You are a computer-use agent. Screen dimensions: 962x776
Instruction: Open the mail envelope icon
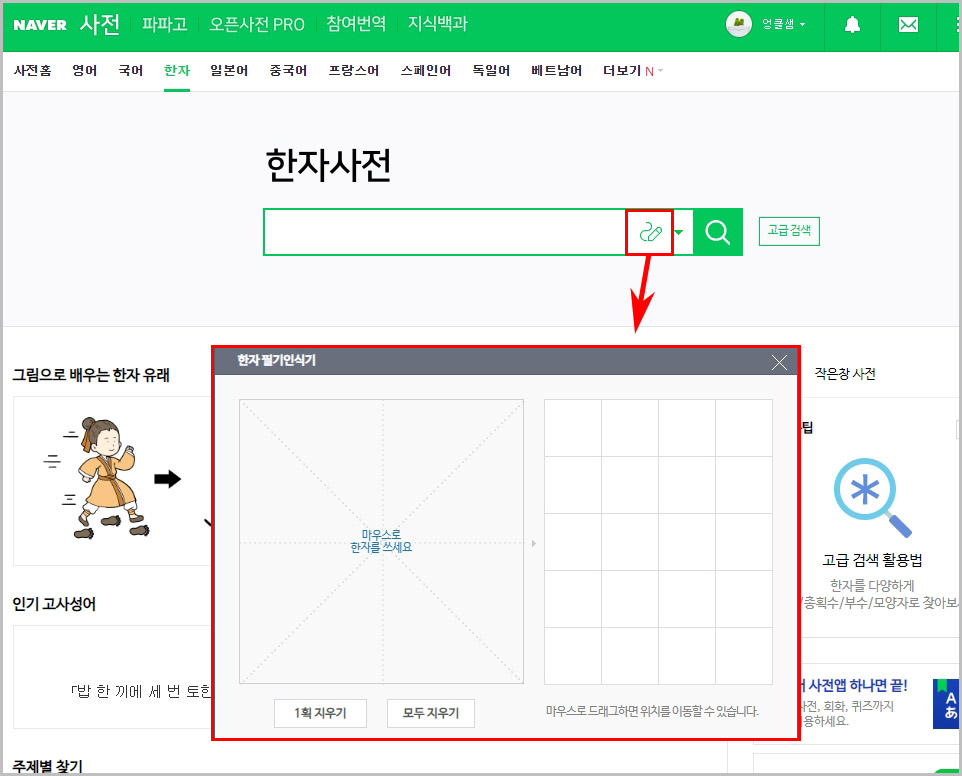(x=907, y=26)
